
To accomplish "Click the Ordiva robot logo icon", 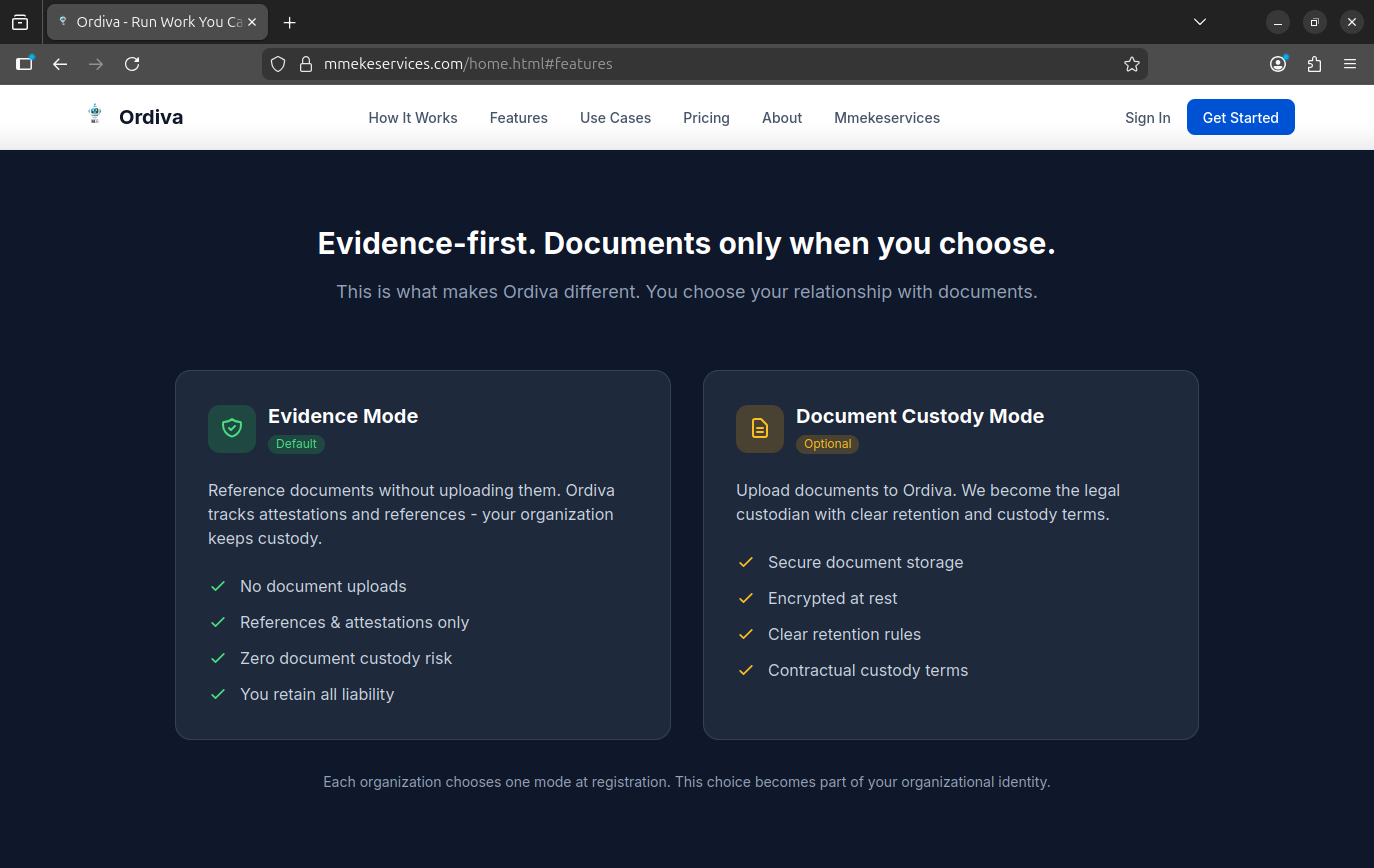I will point(95,115).
